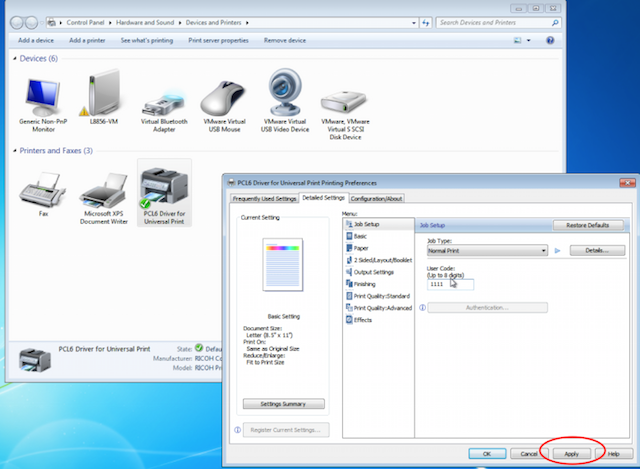Open the view options dropdown arrow
The image size is (640, 469).
[529, 40]
